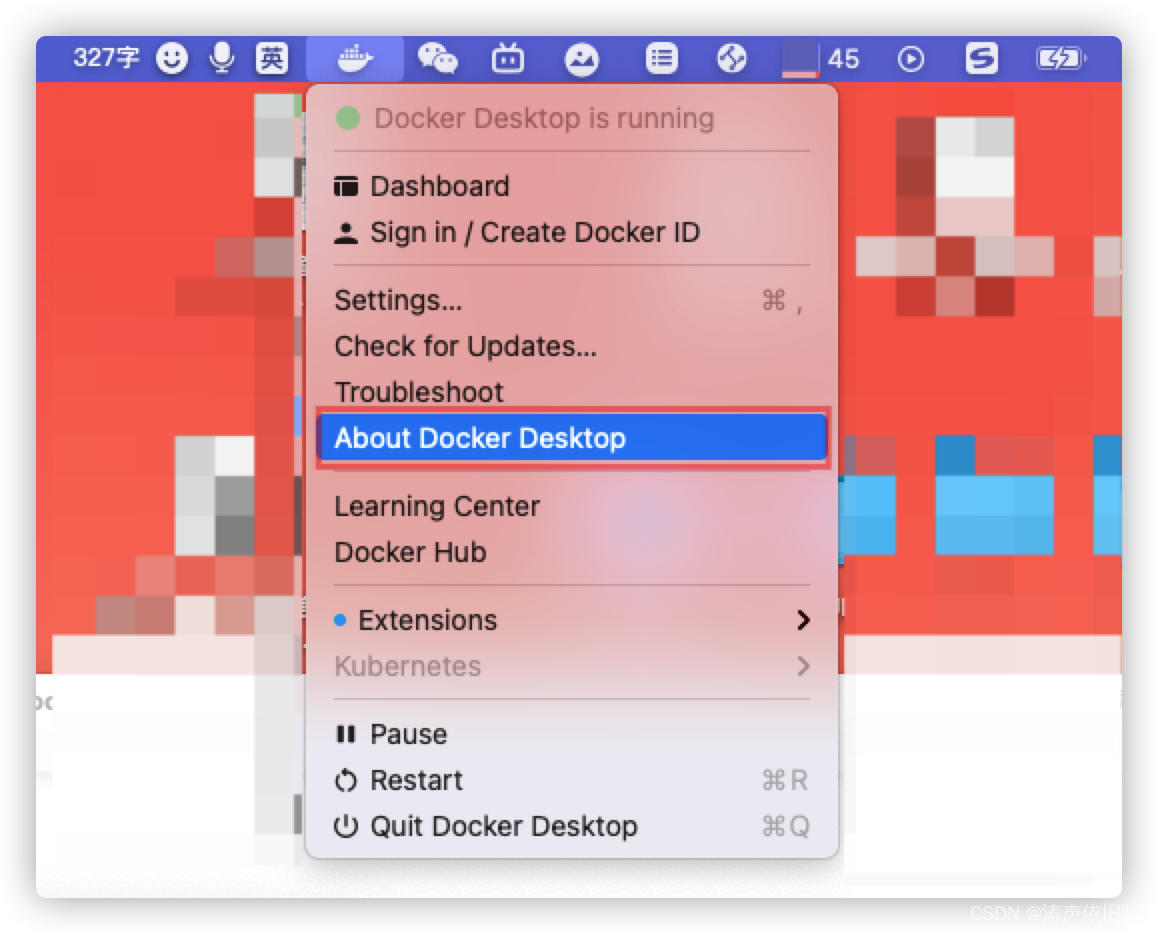Open the Sogou S menu bar icon
1158x934 pixels.
[981, 58]
